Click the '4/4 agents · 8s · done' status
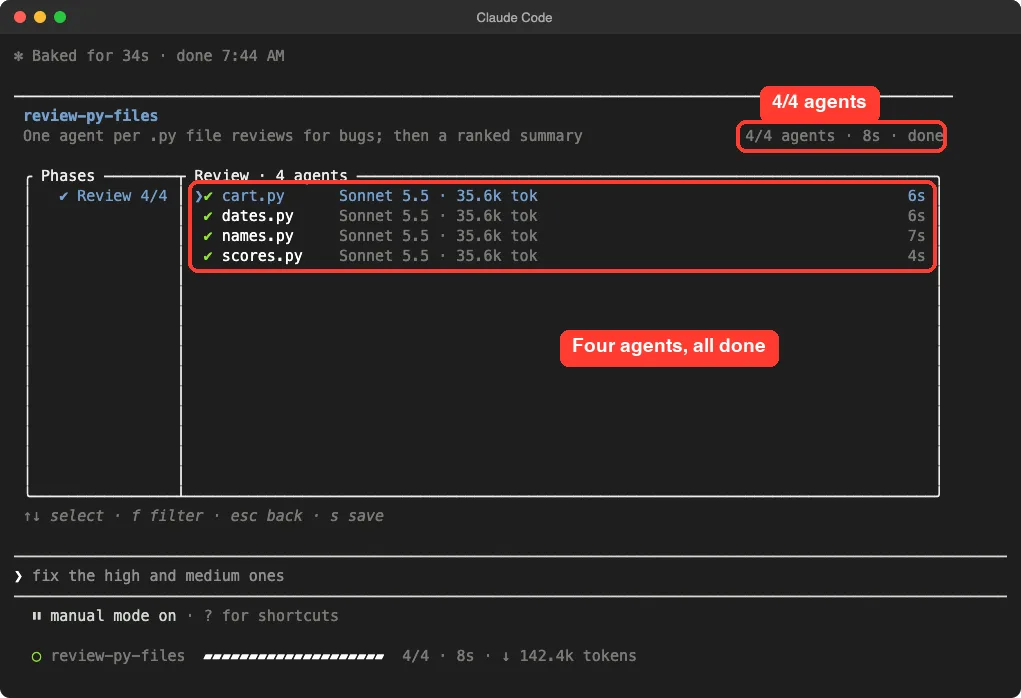1021x698 pixels. point(844,136)
